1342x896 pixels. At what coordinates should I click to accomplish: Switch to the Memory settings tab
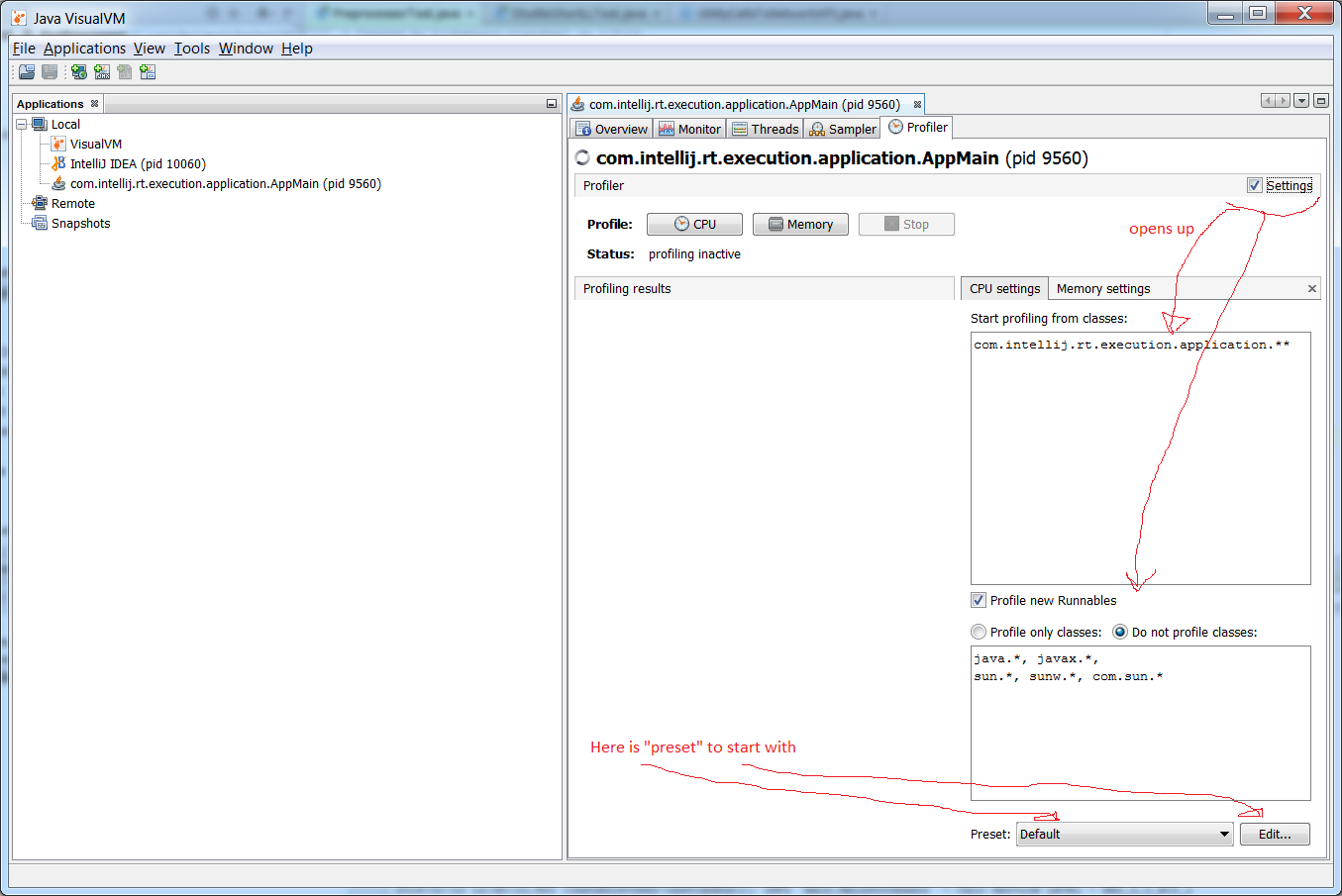1103,288
